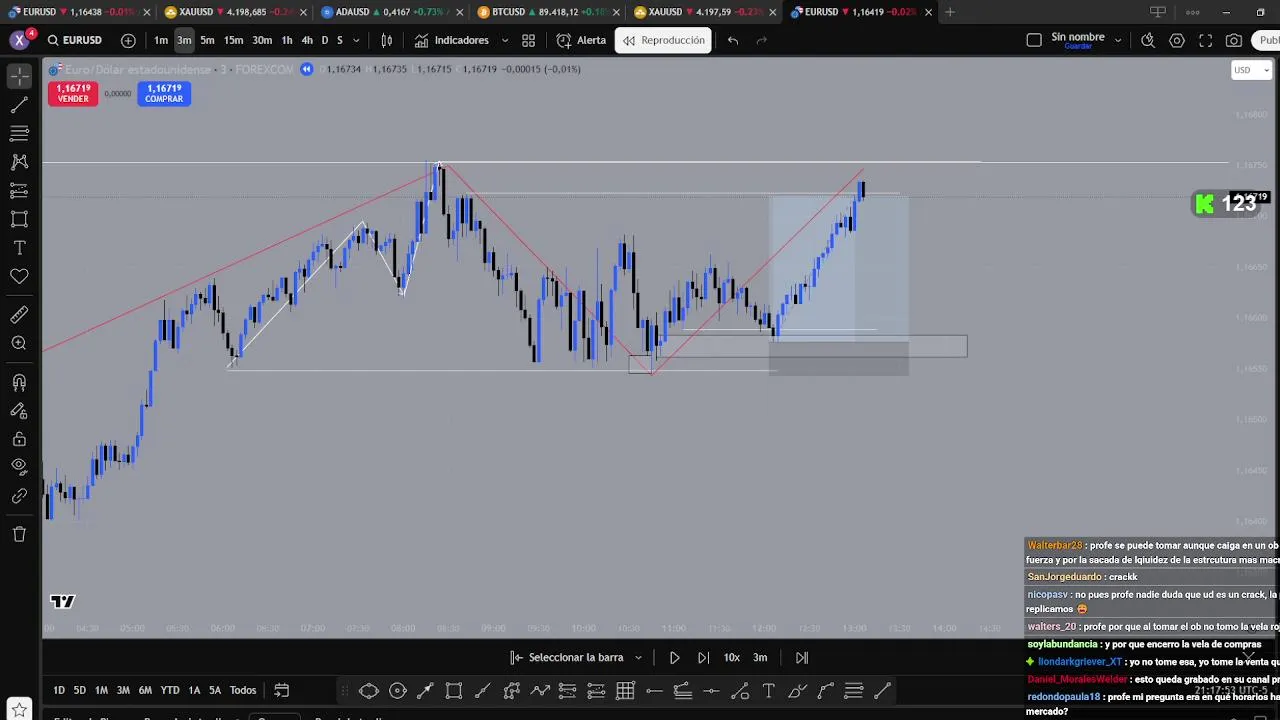The image size is (1280, 720).
Task: Undo the last action
Action: point(733,40)
